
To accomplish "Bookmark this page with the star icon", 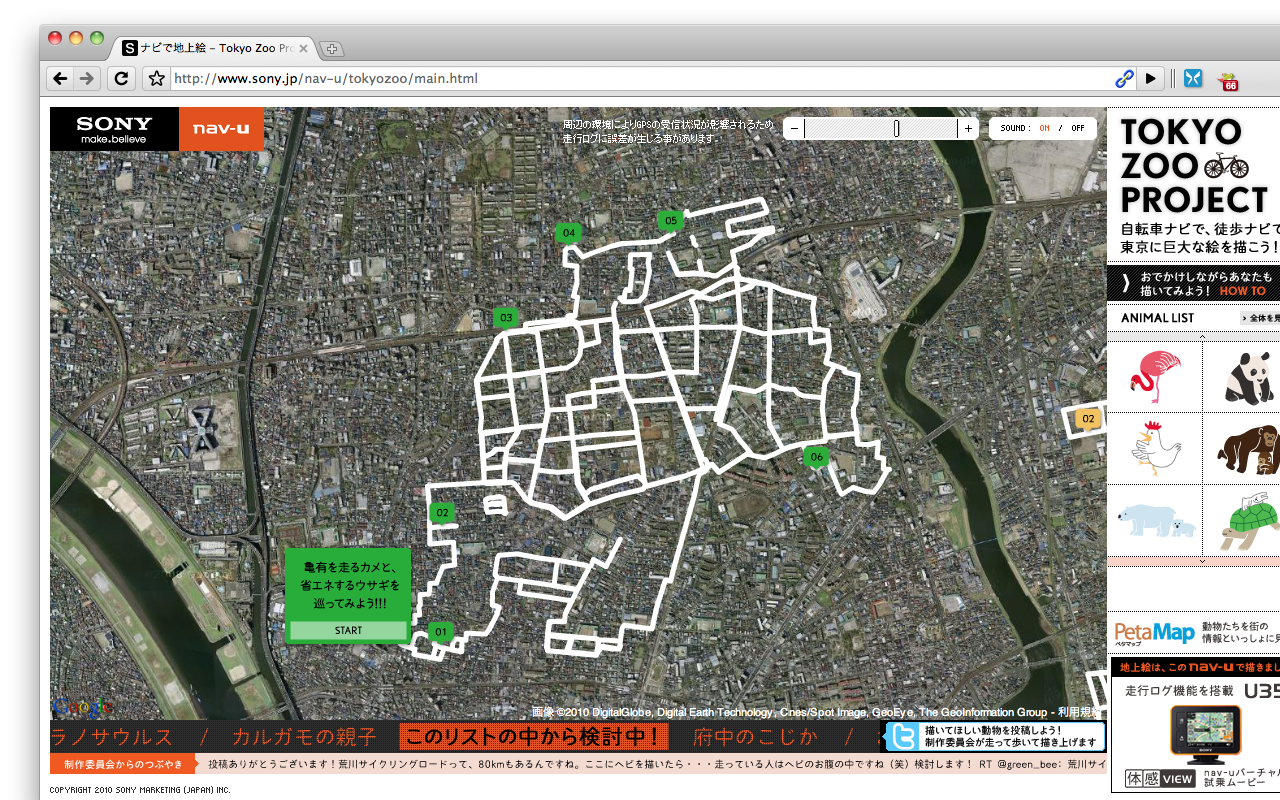I will [x=156, y=78].
